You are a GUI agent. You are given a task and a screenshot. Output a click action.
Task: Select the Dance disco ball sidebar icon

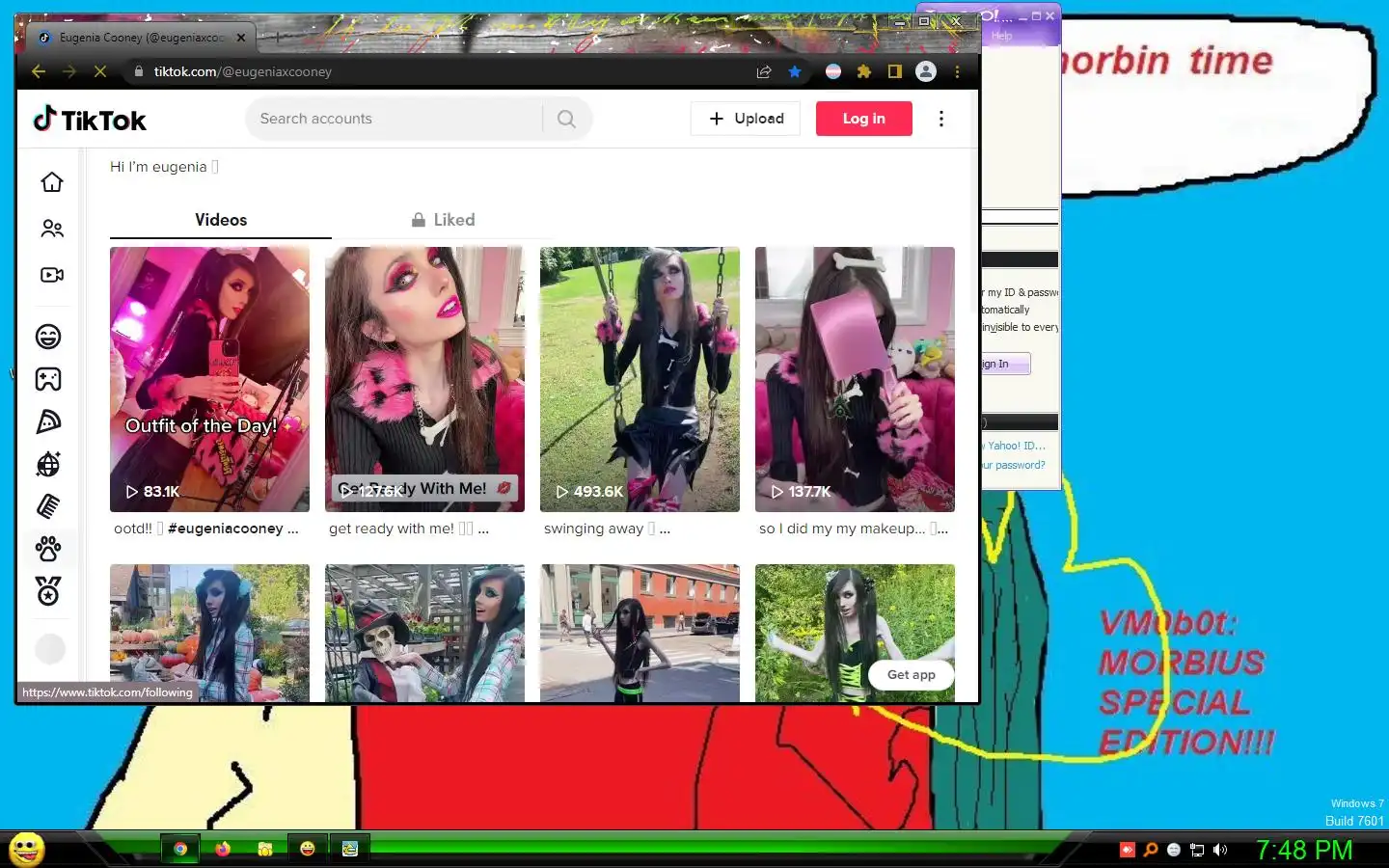(x=48, y=464)
